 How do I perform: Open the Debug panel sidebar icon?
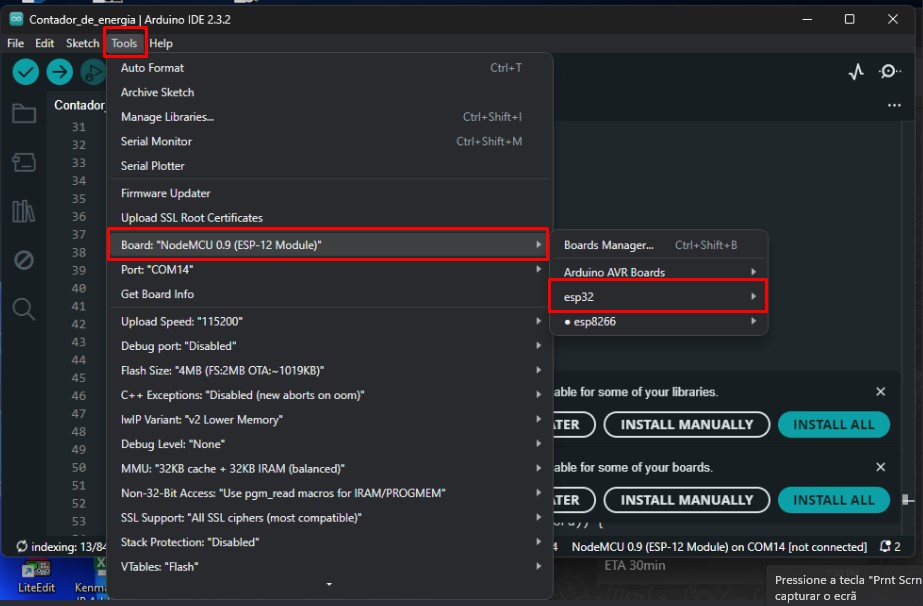click(x=25, y=260)
